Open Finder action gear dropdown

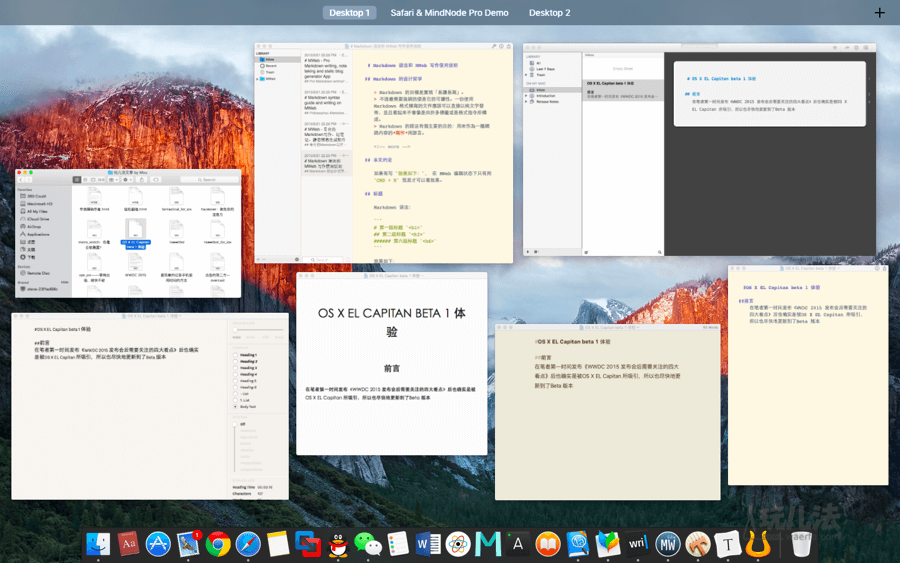click(x=127, y=180)
